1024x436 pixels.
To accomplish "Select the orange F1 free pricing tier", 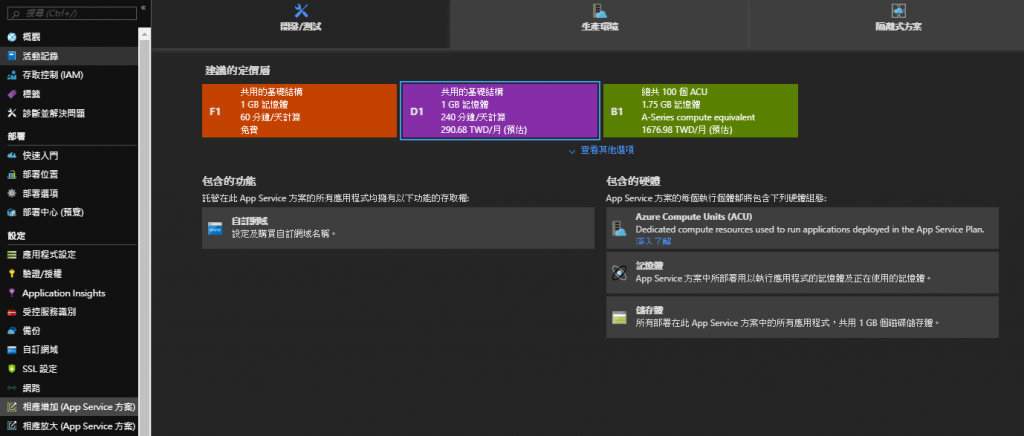I will click(x=300, y=111).
